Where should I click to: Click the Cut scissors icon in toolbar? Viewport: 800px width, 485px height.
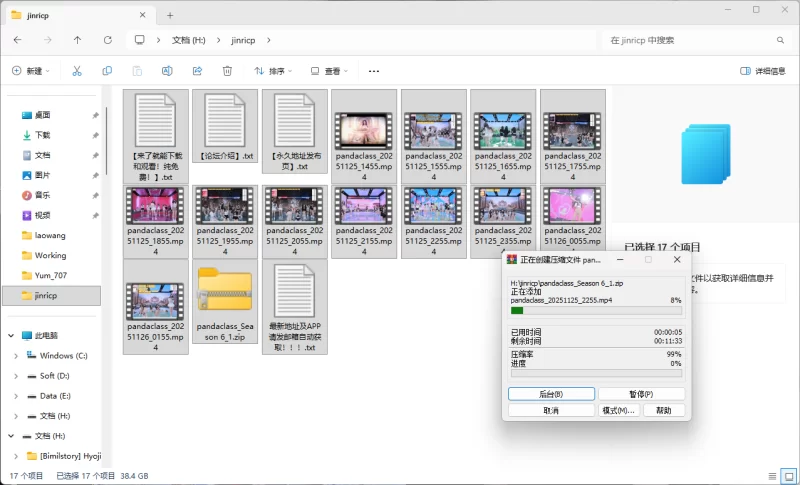76,71
